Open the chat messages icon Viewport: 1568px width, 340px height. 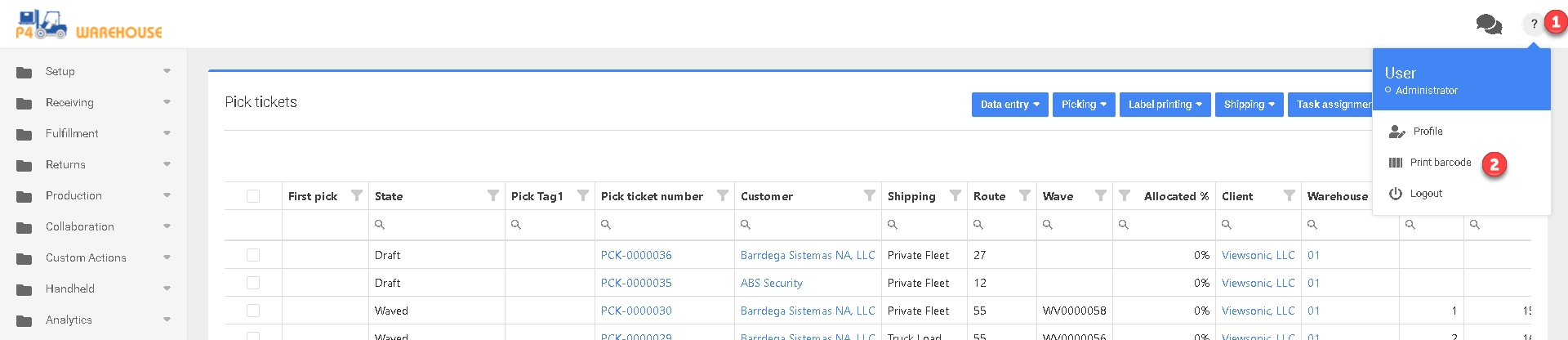click(x=1489, y=25)
